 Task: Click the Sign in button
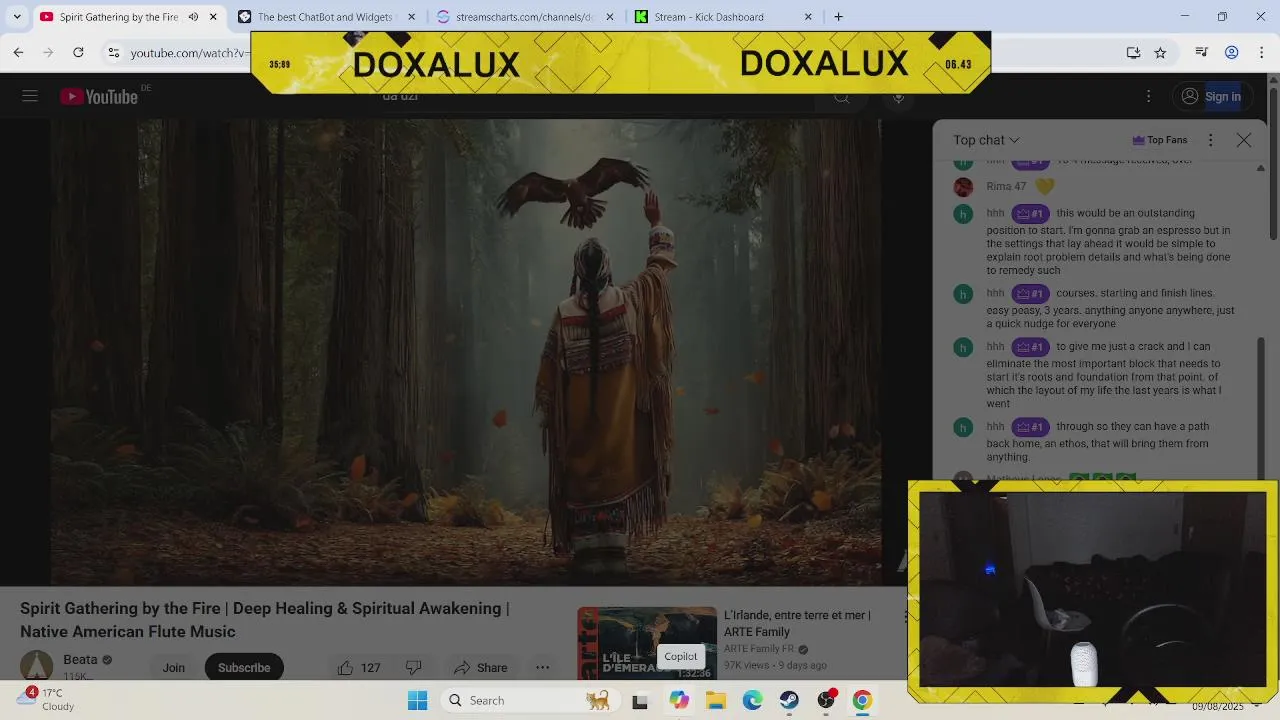(x=1211, y=96)
